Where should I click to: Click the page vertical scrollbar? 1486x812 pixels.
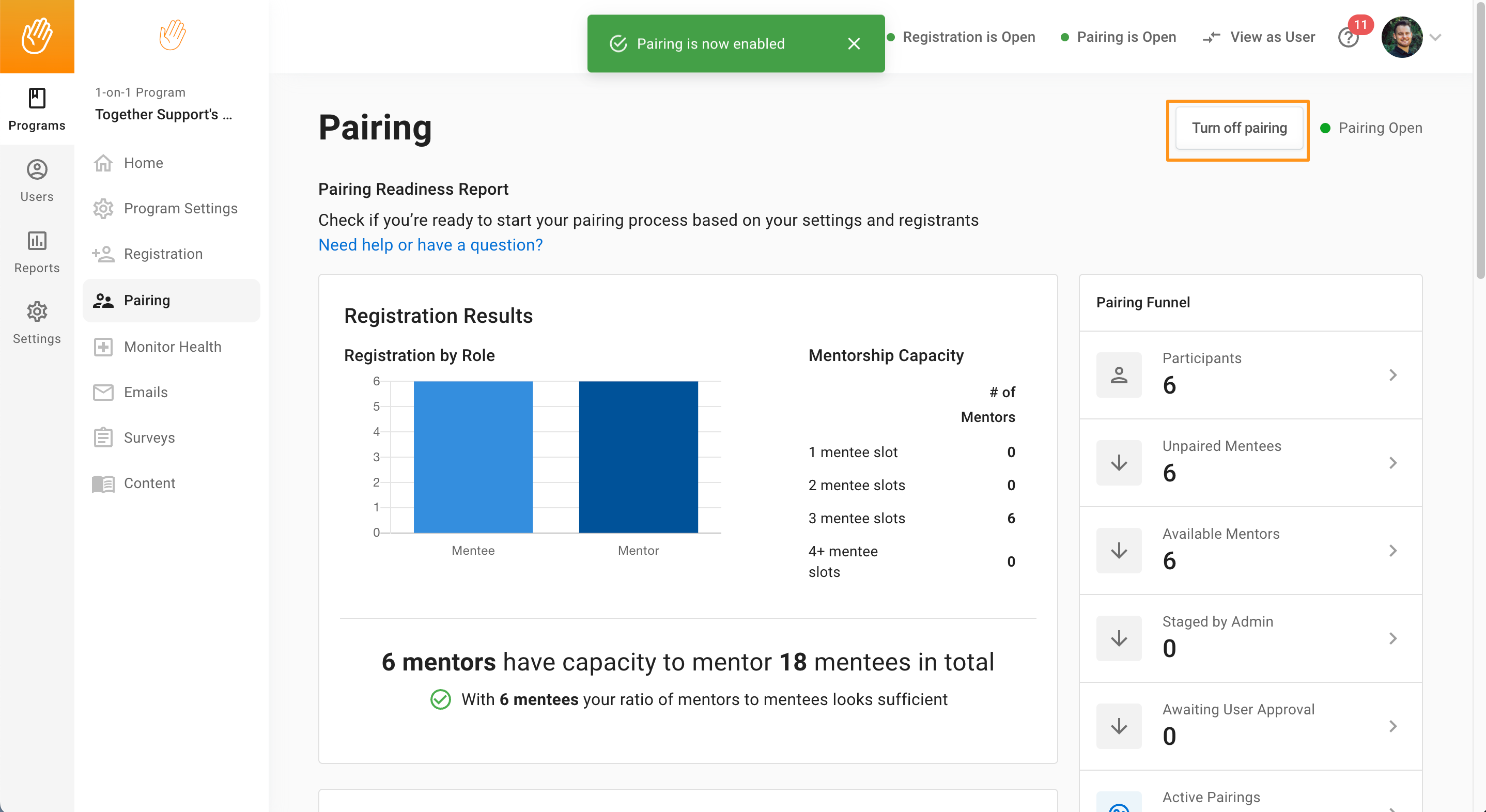pyautogui.click(x=1480, y=142)
